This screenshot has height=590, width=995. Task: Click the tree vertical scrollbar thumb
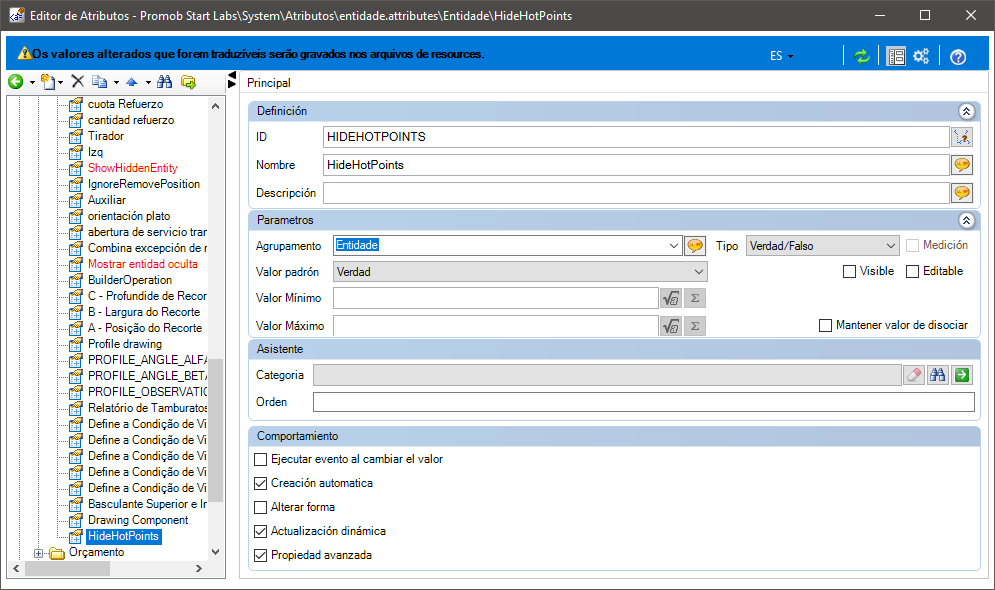(216, 431)
